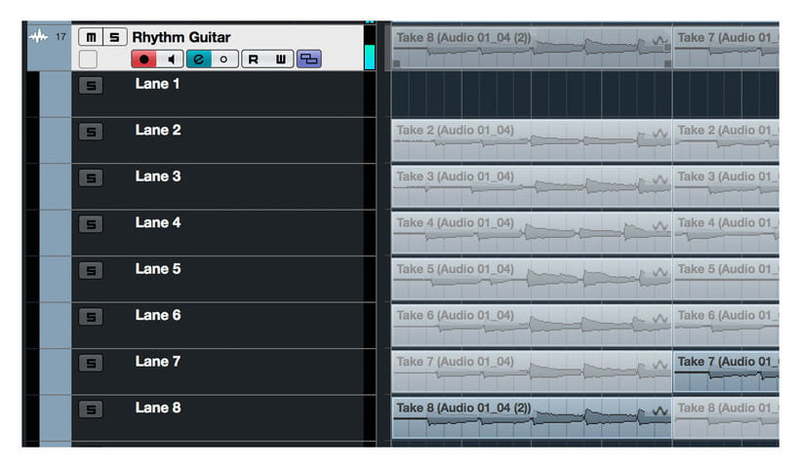Select Lane 2 label

pos(158,130)
